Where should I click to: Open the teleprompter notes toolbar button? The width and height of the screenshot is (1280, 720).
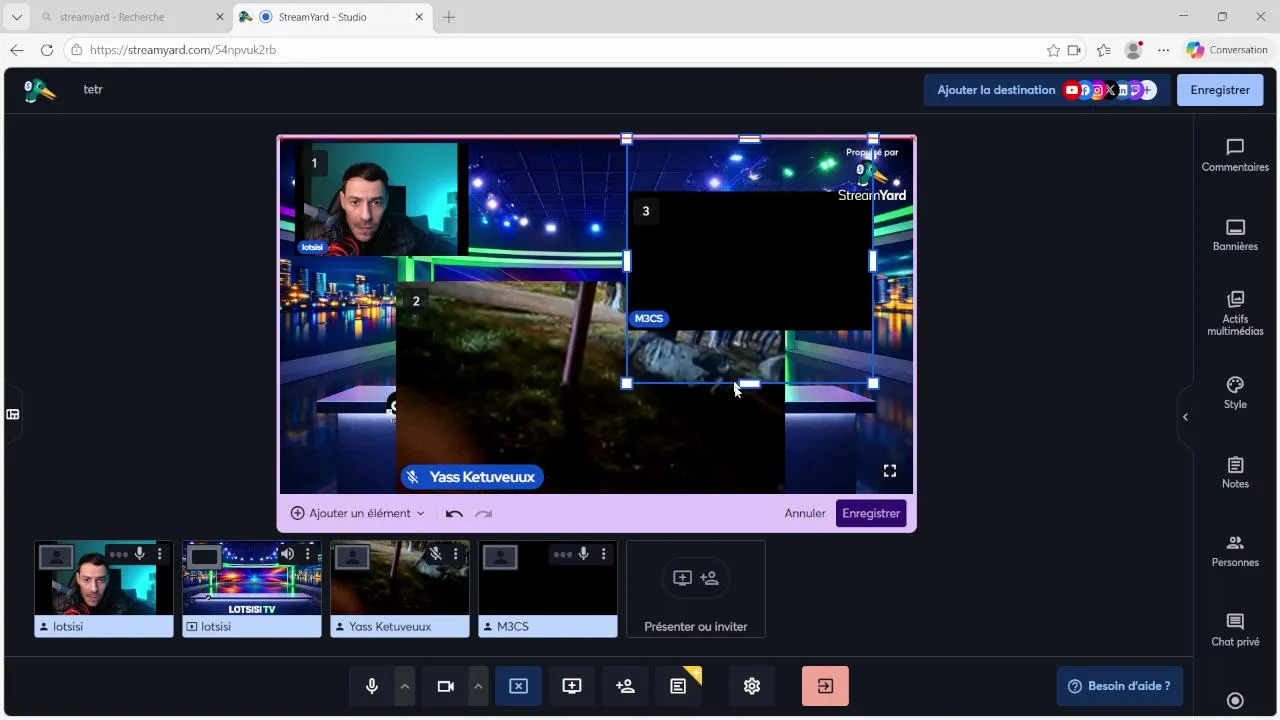(x=679, y=686)
